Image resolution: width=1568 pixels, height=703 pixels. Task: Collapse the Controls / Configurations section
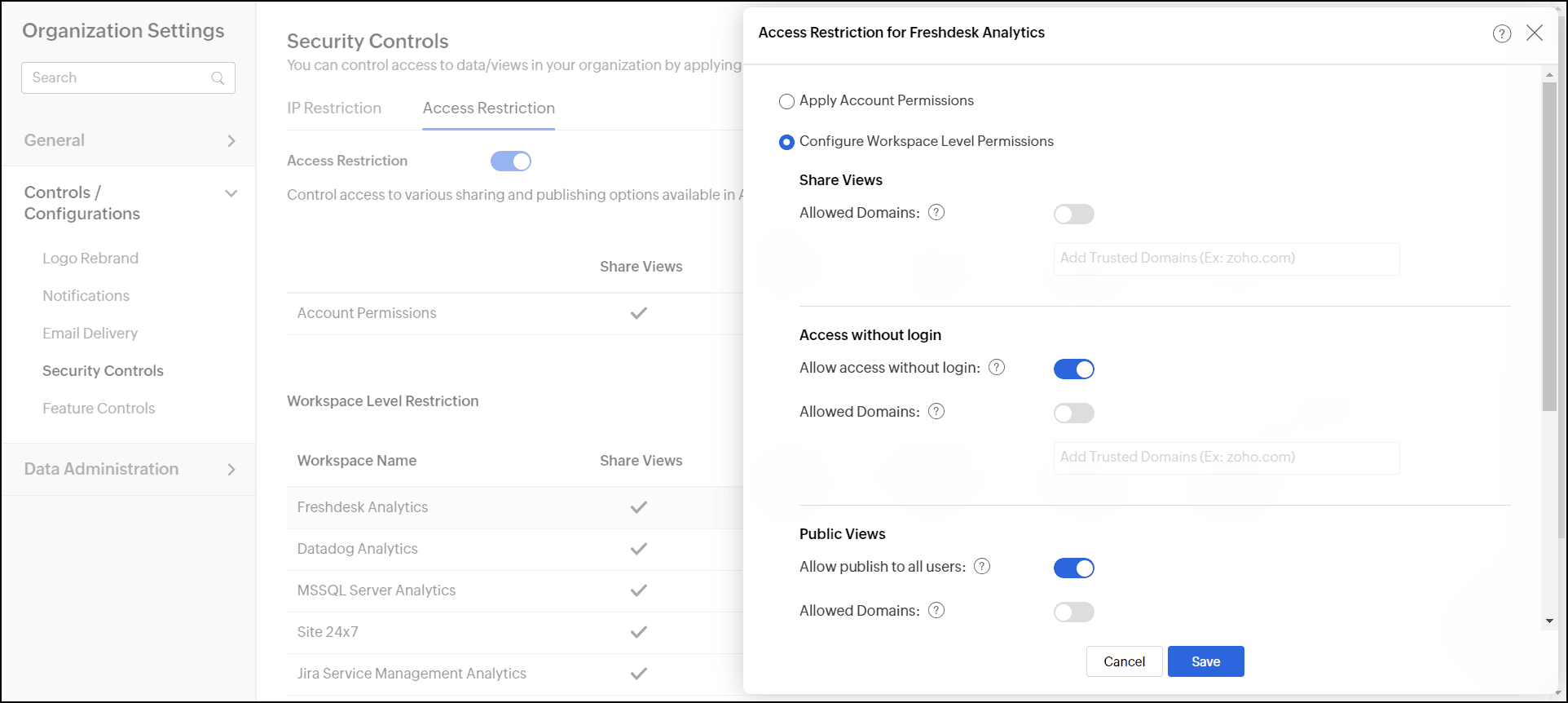(x=231, y=194)
